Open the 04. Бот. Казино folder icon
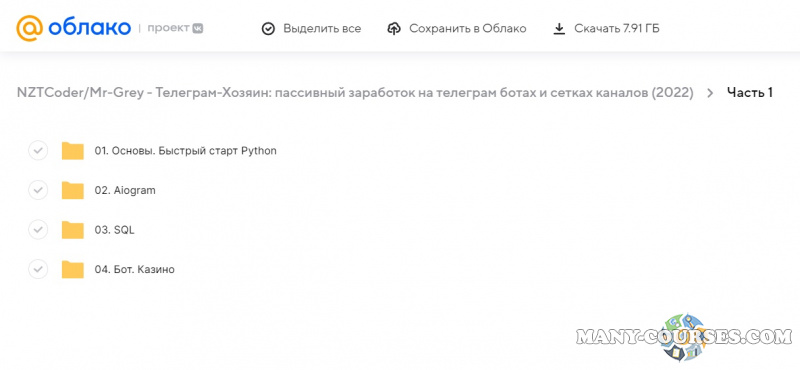800x370 pixels. tap(73, 269)
